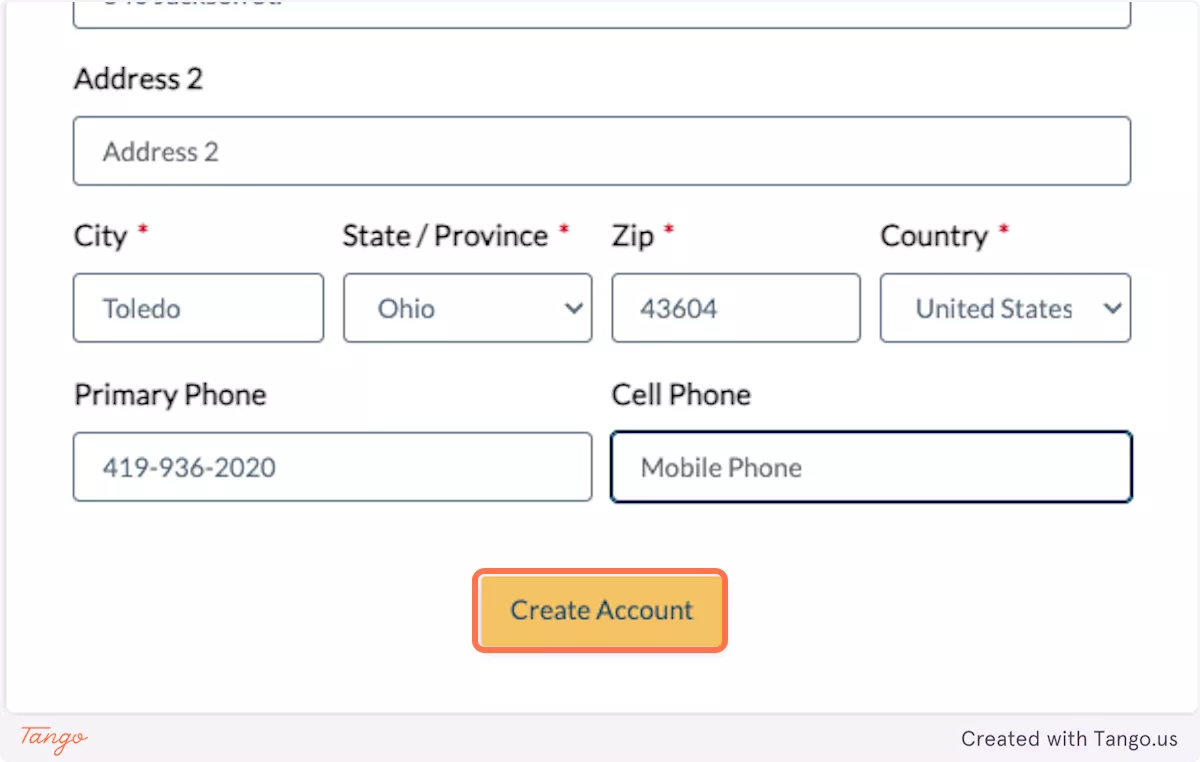Select the Zip field showing 43604
The width and height of the screenshot is (1200, 762).
[735, 308]
